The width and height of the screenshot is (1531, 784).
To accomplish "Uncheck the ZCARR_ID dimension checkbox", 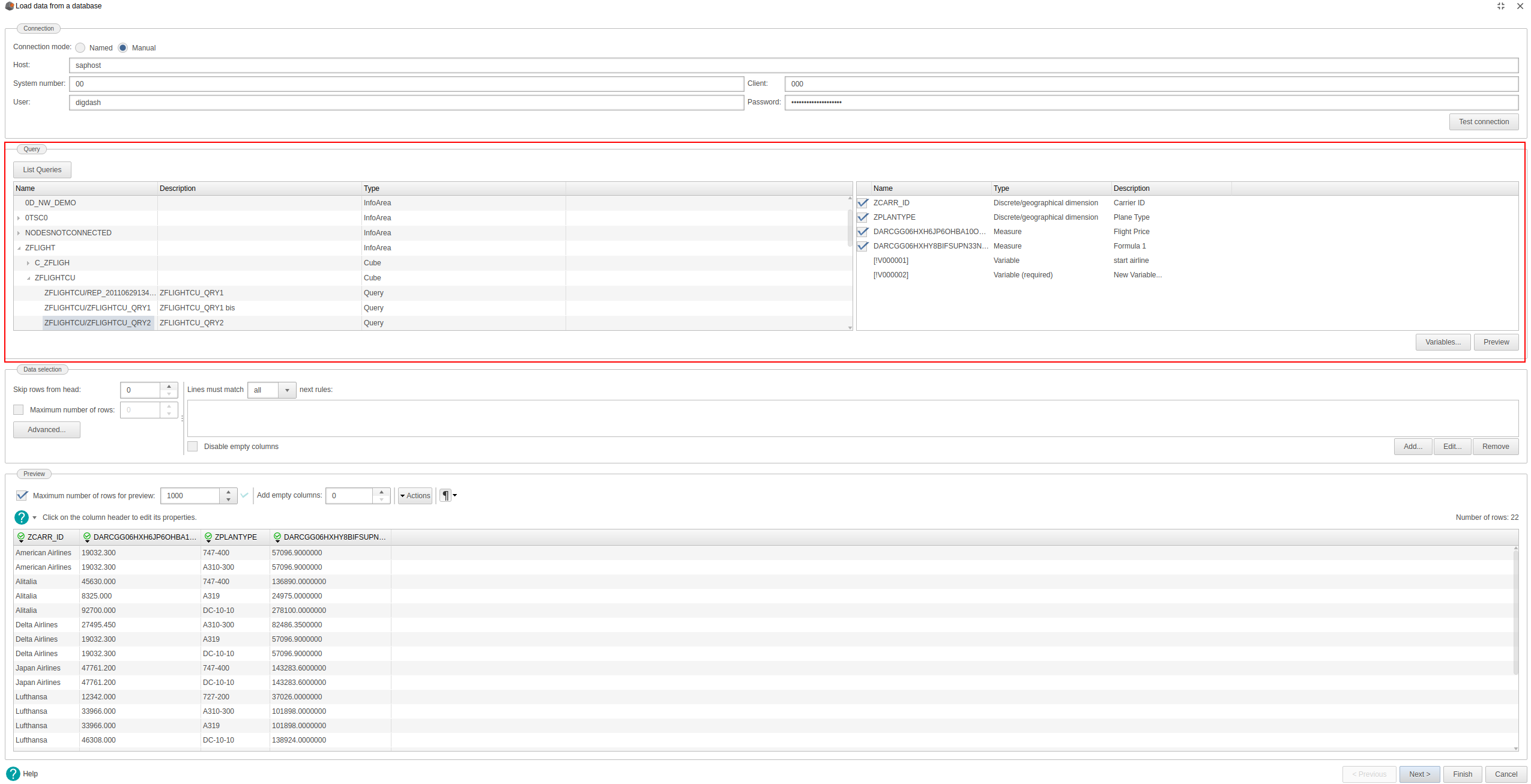I will pos(863,203).
